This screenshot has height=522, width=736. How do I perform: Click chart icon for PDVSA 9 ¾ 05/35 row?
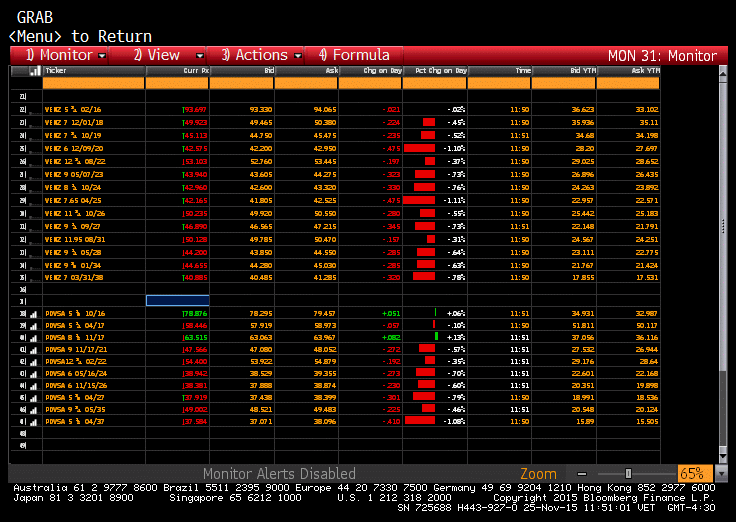point(33,410)
